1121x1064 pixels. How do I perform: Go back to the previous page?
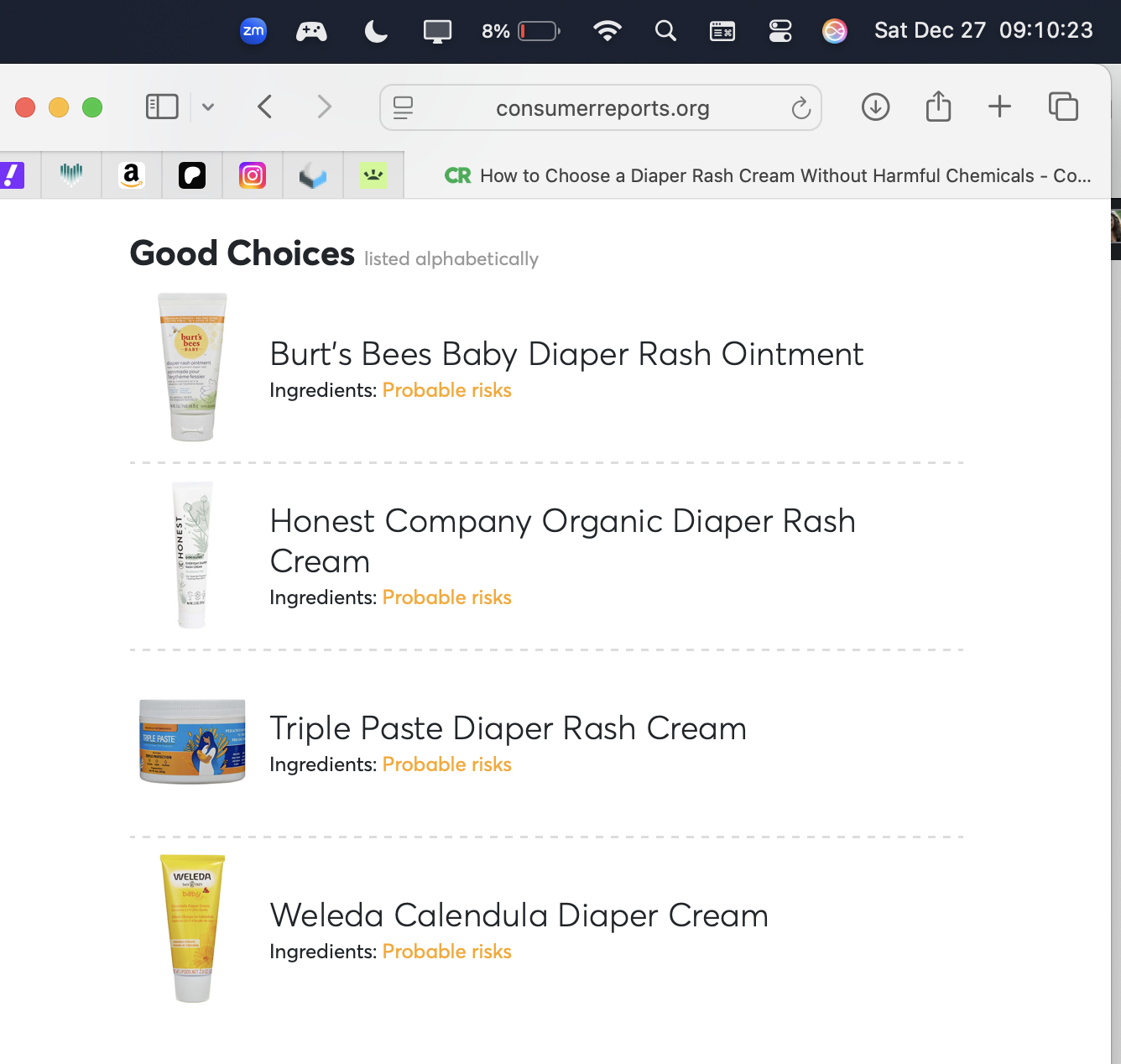tap(265, 107)
